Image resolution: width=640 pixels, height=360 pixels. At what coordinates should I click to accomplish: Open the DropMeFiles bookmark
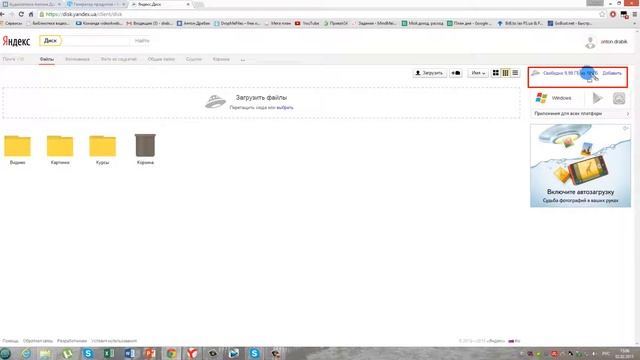(238, 23)
